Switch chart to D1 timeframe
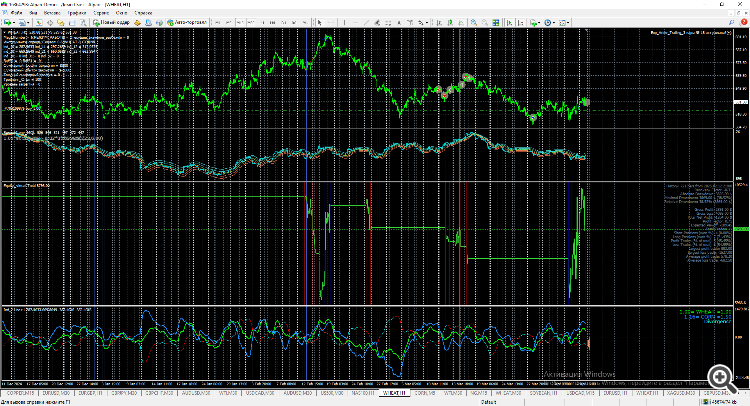The height and width of the screenshot is (406, 750). tap(283, 22)
